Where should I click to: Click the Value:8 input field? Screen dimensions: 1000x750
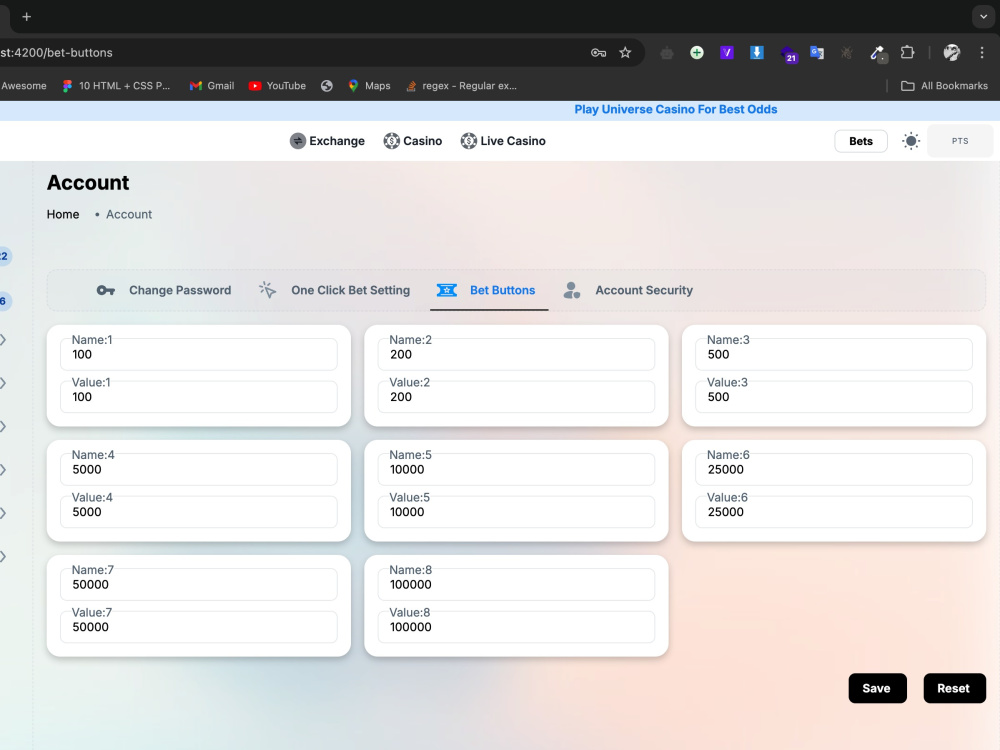[x=516, y=627]
